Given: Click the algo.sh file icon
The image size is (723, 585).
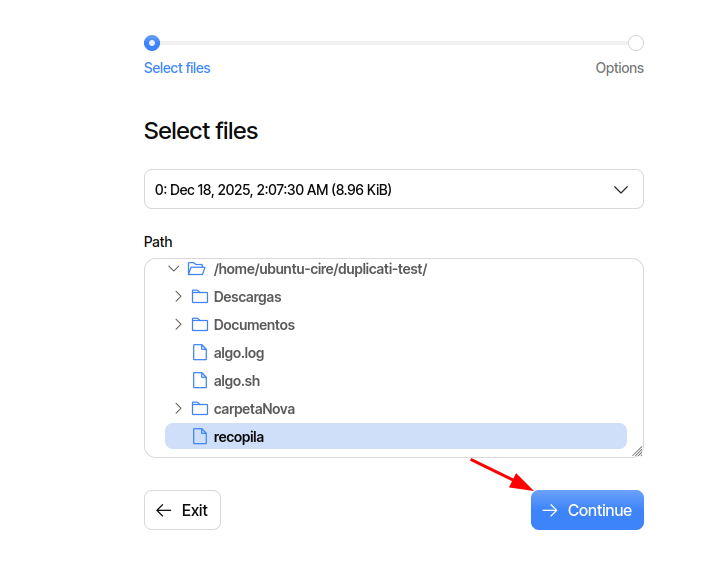Looking at the screenshot, I should pyautogui.click(x=200, y=381).
